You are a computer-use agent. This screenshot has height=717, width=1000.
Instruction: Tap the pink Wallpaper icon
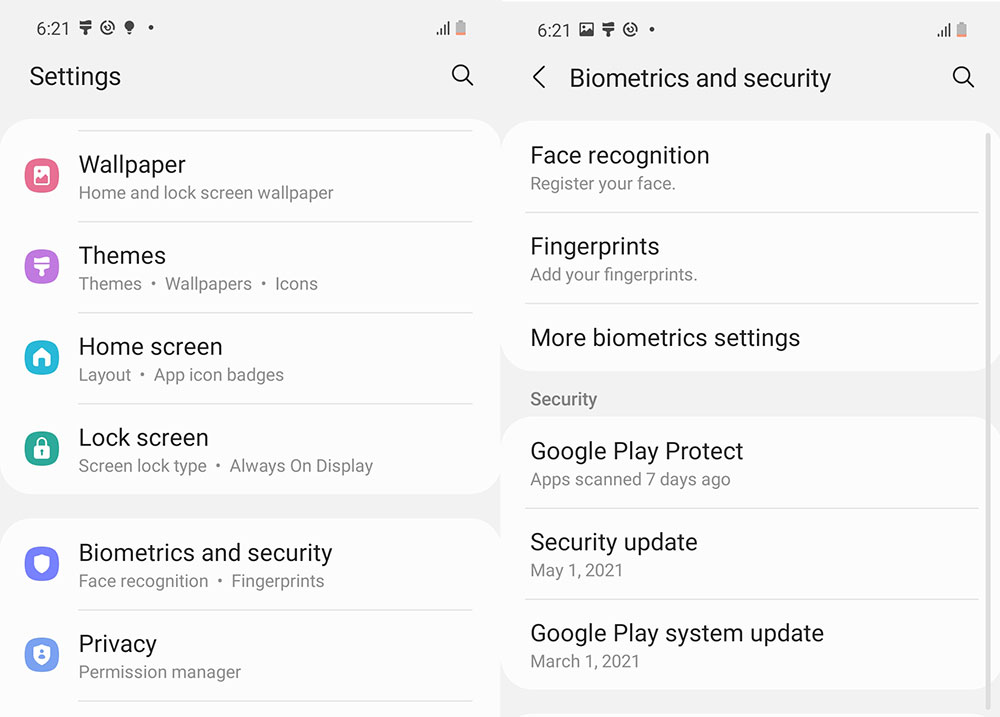[x=42, y=175]
